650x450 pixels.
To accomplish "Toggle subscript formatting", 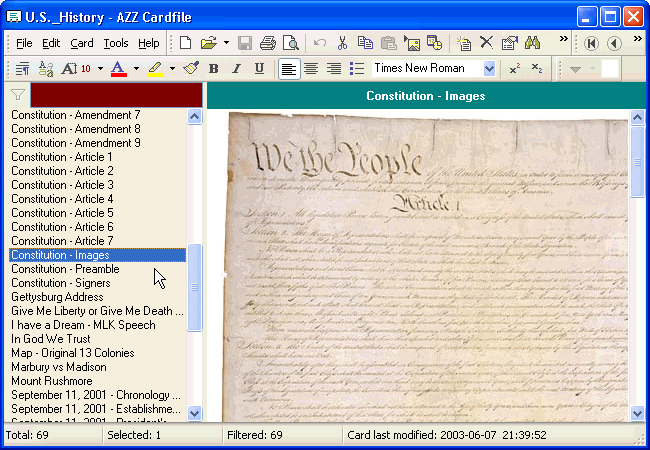I will (537, 68).
